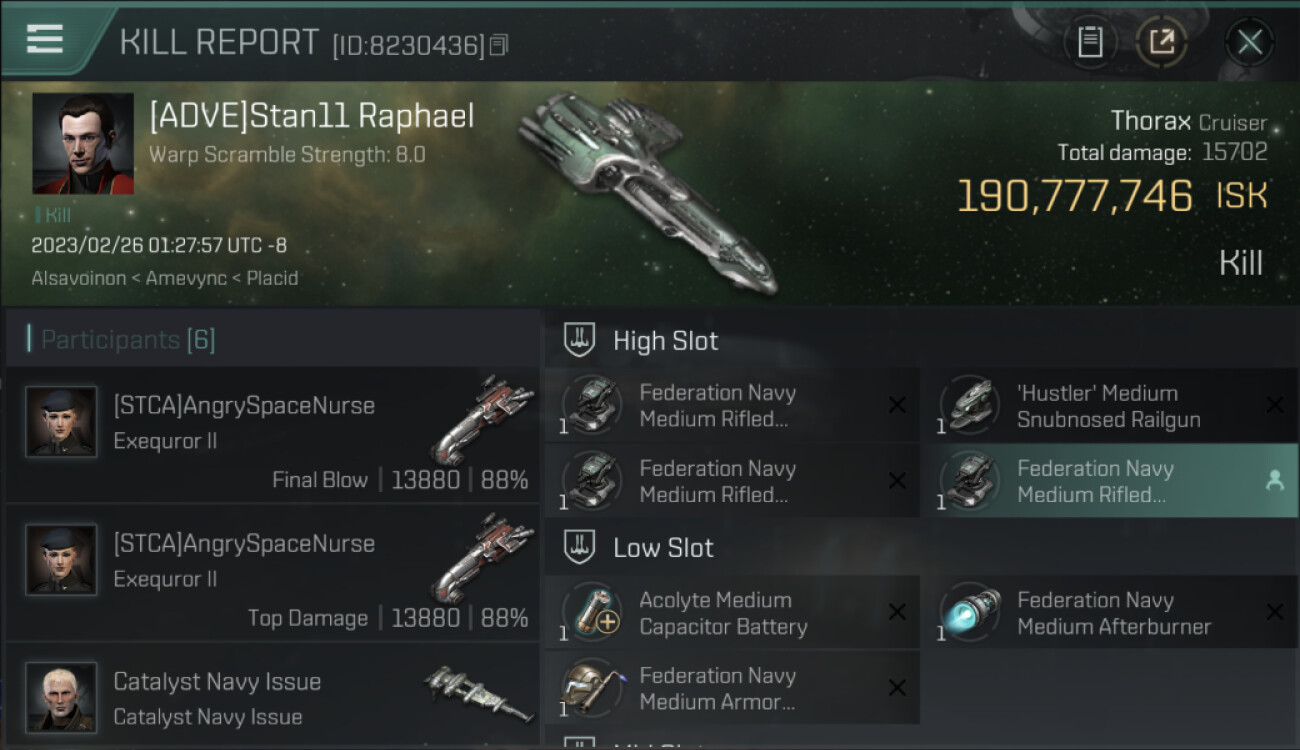Click the Federation Navy Medium Armor module icon
1300x750 pixels.
coord(591,688)
